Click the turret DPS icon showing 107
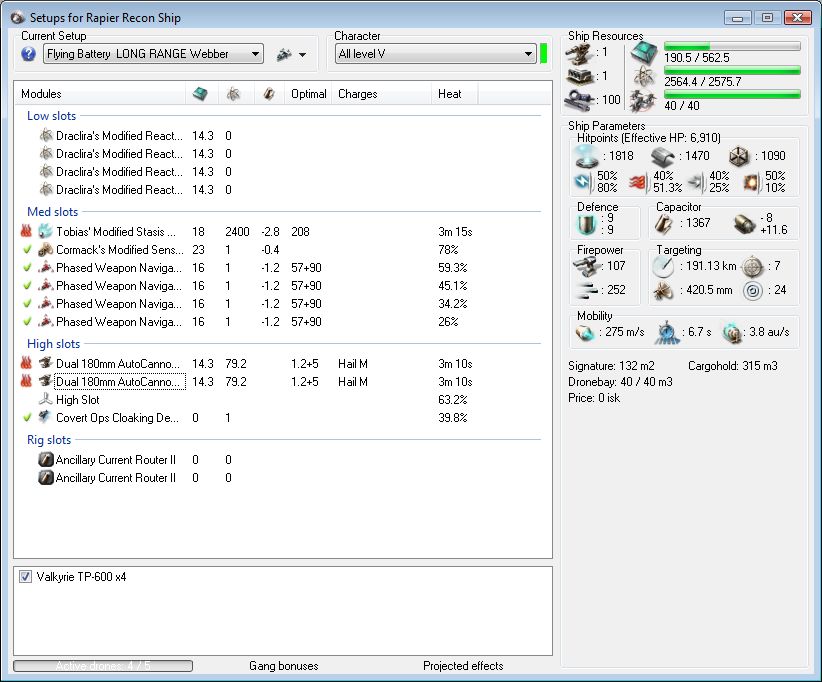Screen dimensions: 822x682 point(587,266)
